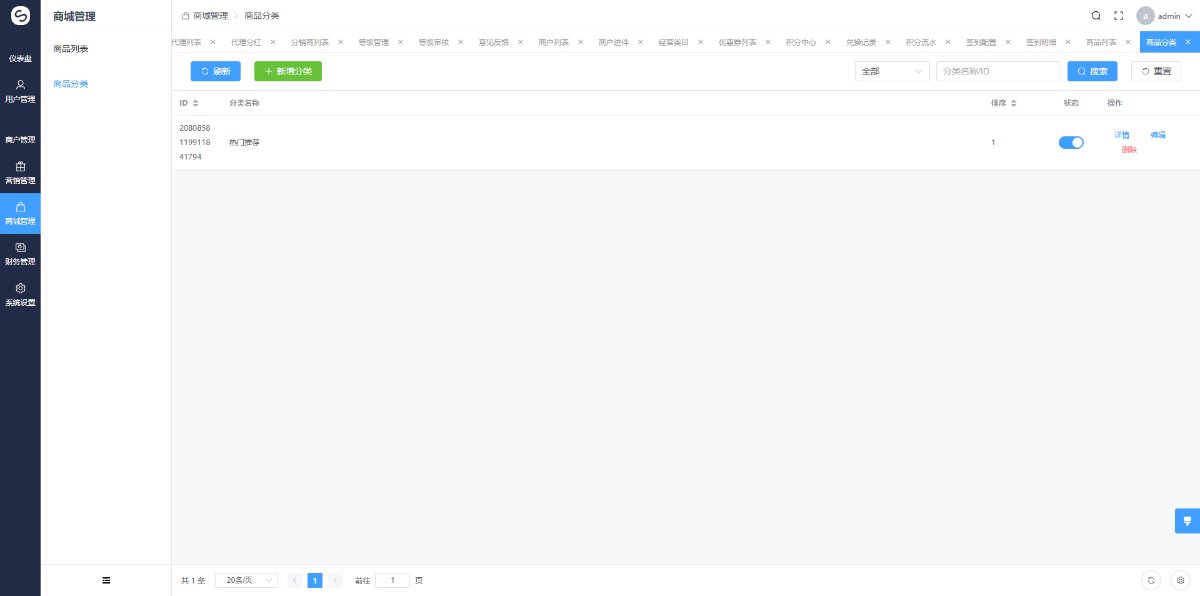Click the blue 刷新 button

tap(216, 71)
